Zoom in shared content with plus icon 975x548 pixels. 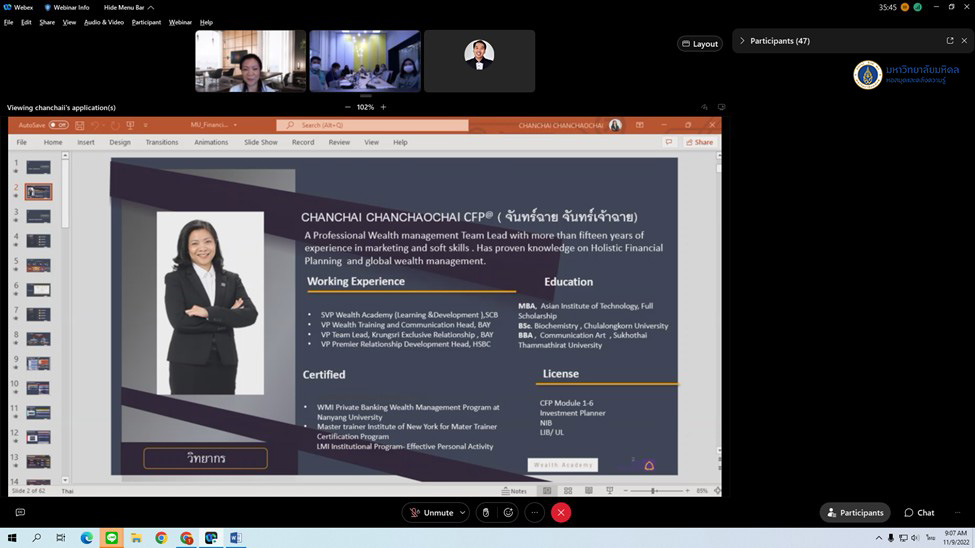[383, 107]
